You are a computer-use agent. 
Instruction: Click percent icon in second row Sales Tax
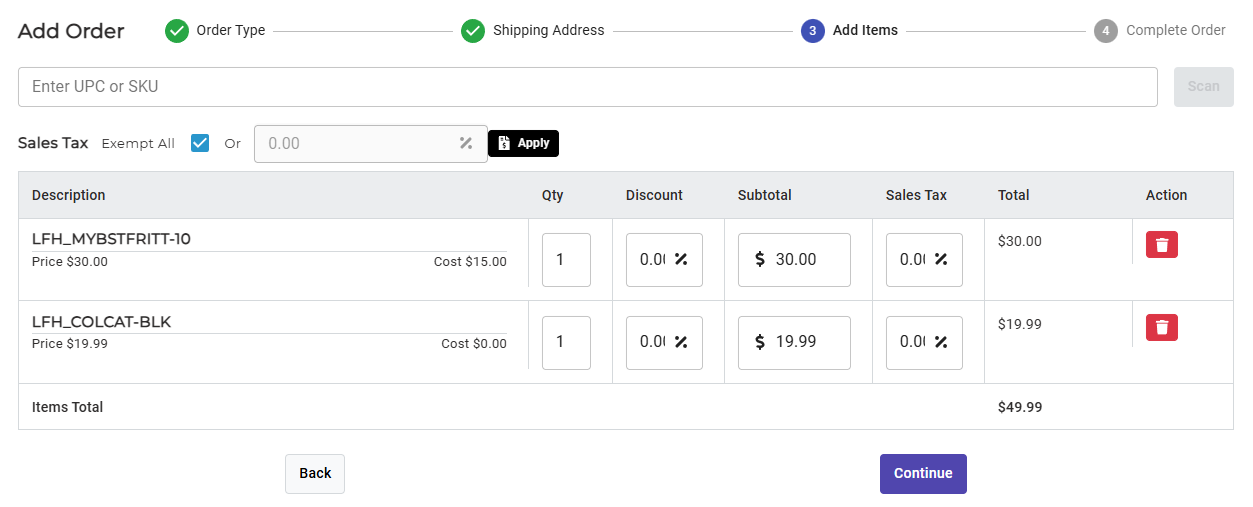(x=941, y=342)
